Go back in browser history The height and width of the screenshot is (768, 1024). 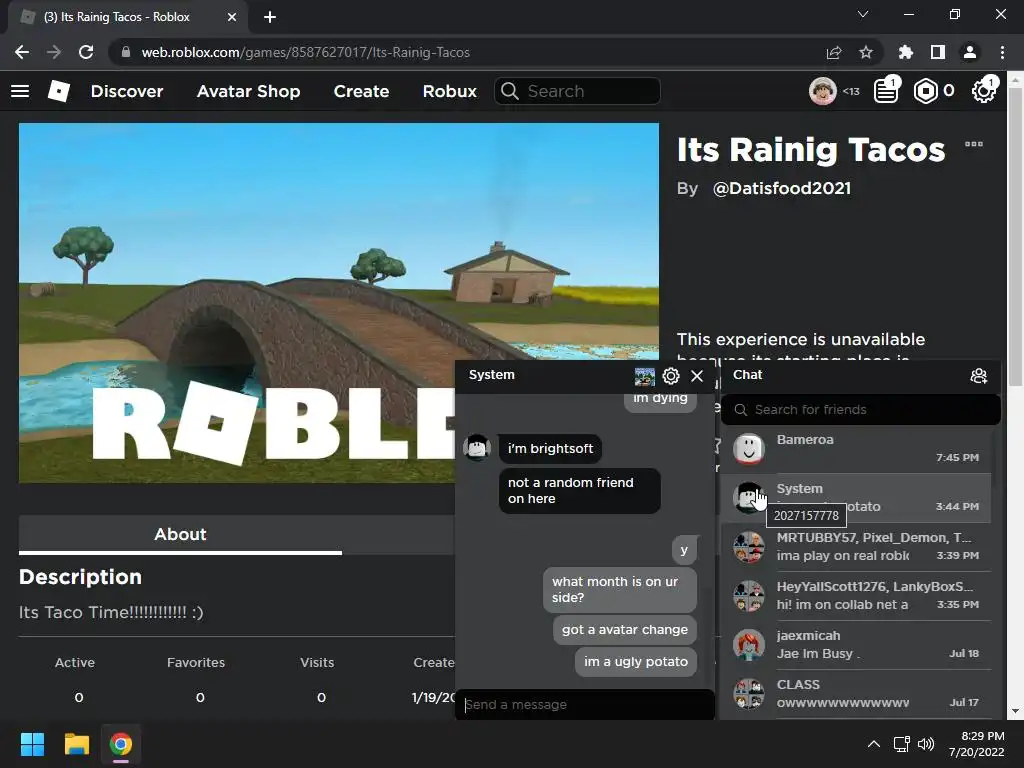pos(22,52)
